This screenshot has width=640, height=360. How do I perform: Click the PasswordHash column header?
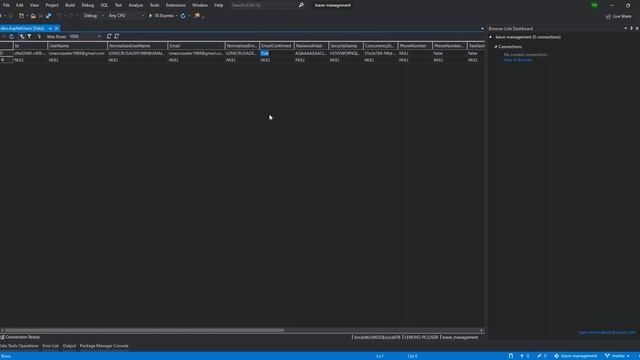pos(311,46)
